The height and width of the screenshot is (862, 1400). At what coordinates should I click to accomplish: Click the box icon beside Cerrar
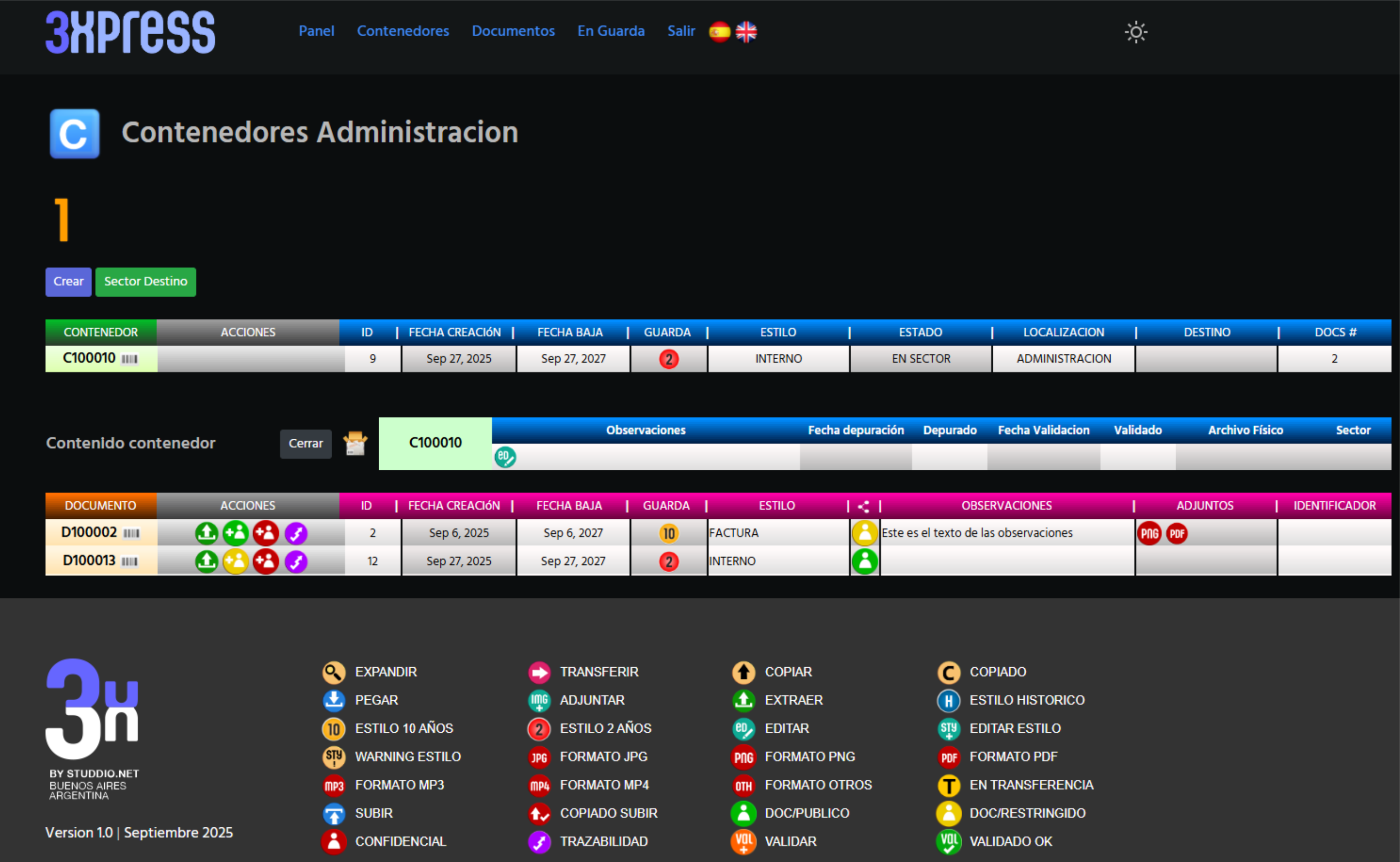(355, 443)
